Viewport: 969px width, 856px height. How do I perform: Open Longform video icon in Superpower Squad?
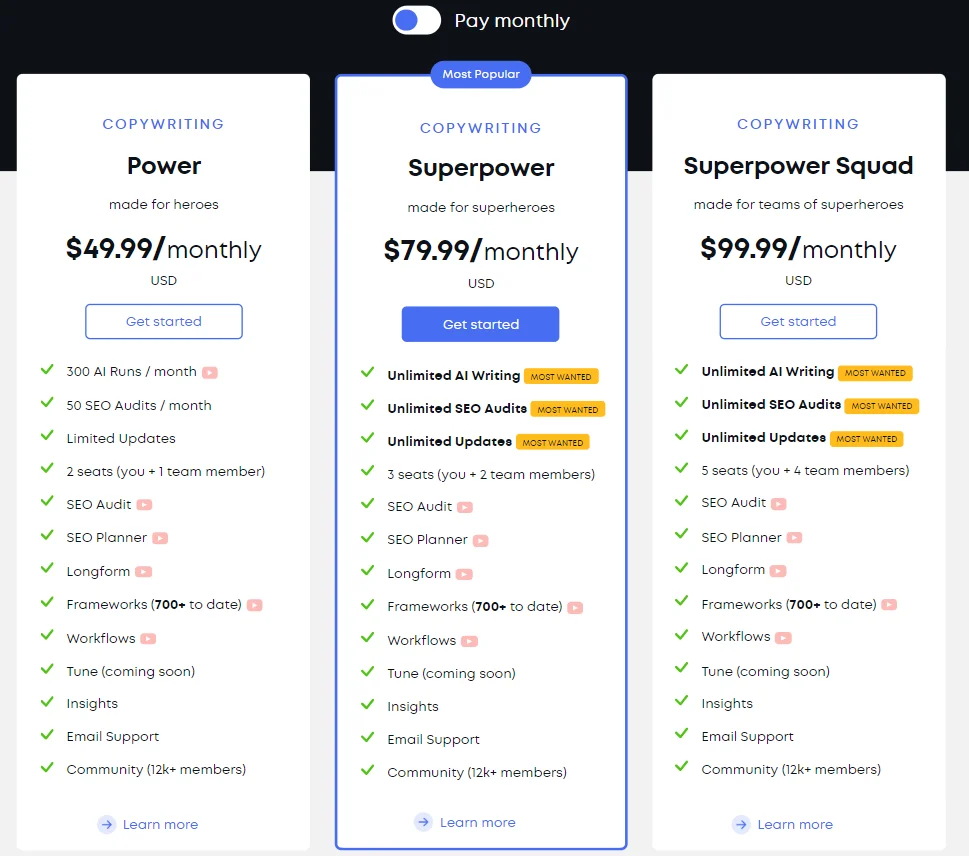click(779, 570)
